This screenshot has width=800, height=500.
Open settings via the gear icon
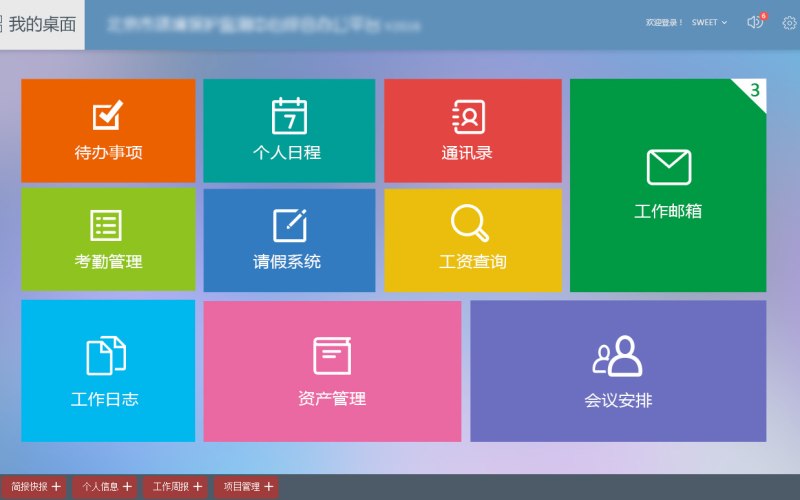pyautogui.click(x=790, y=23)
